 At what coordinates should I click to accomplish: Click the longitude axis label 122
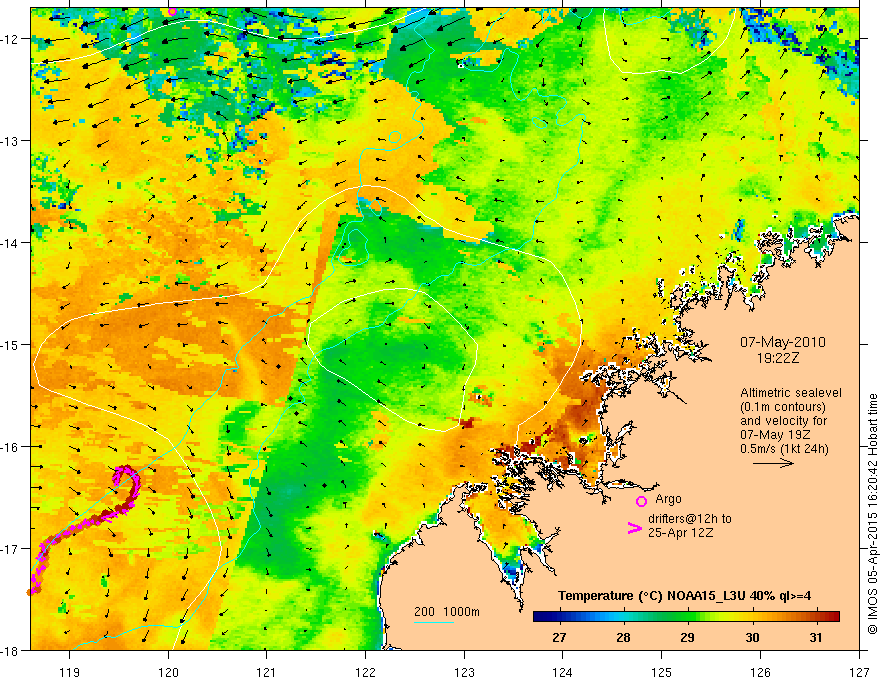pos(365,672)
